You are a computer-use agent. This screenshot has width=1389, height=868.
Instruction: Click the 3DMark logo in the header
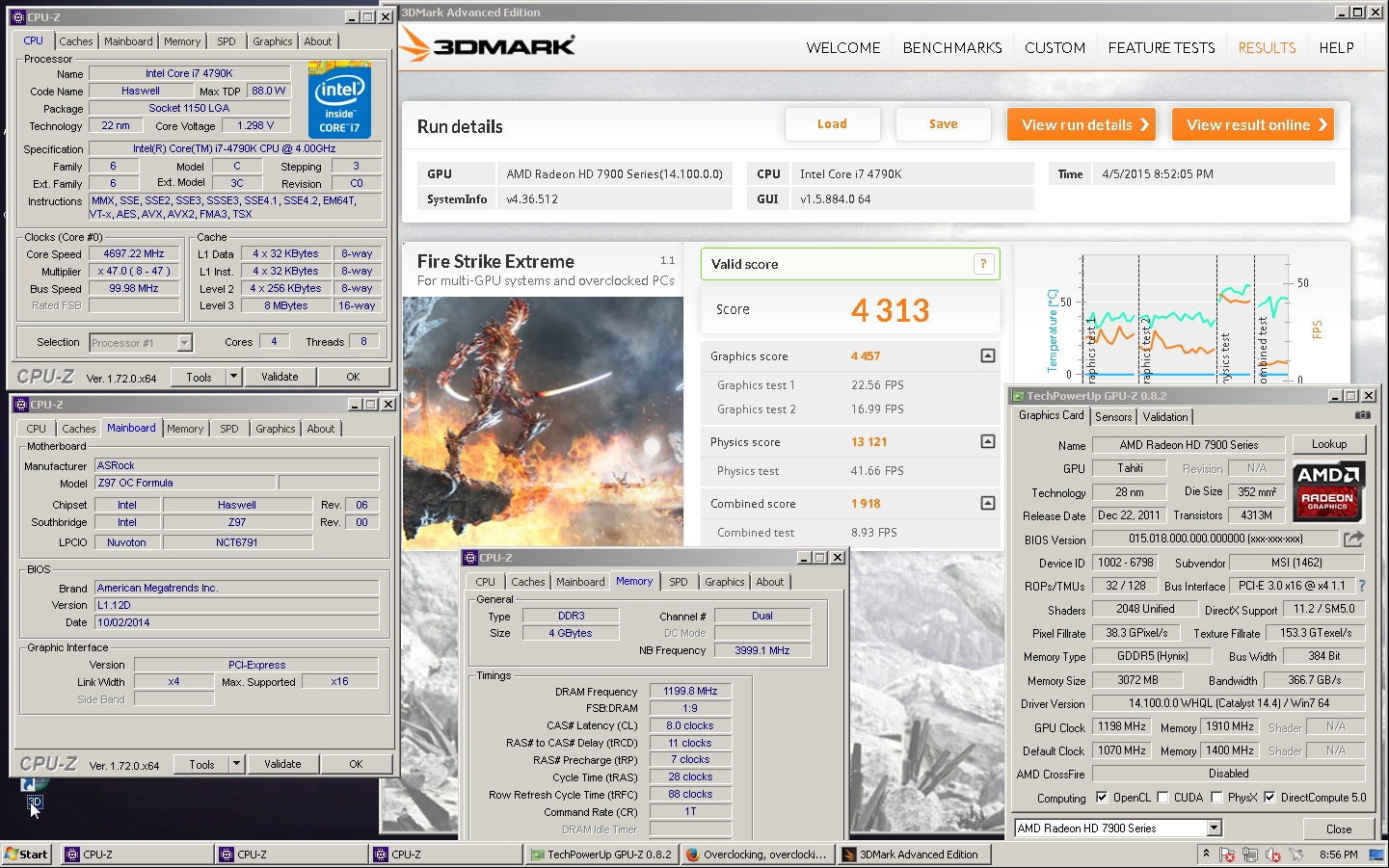[x=487, y=45]
